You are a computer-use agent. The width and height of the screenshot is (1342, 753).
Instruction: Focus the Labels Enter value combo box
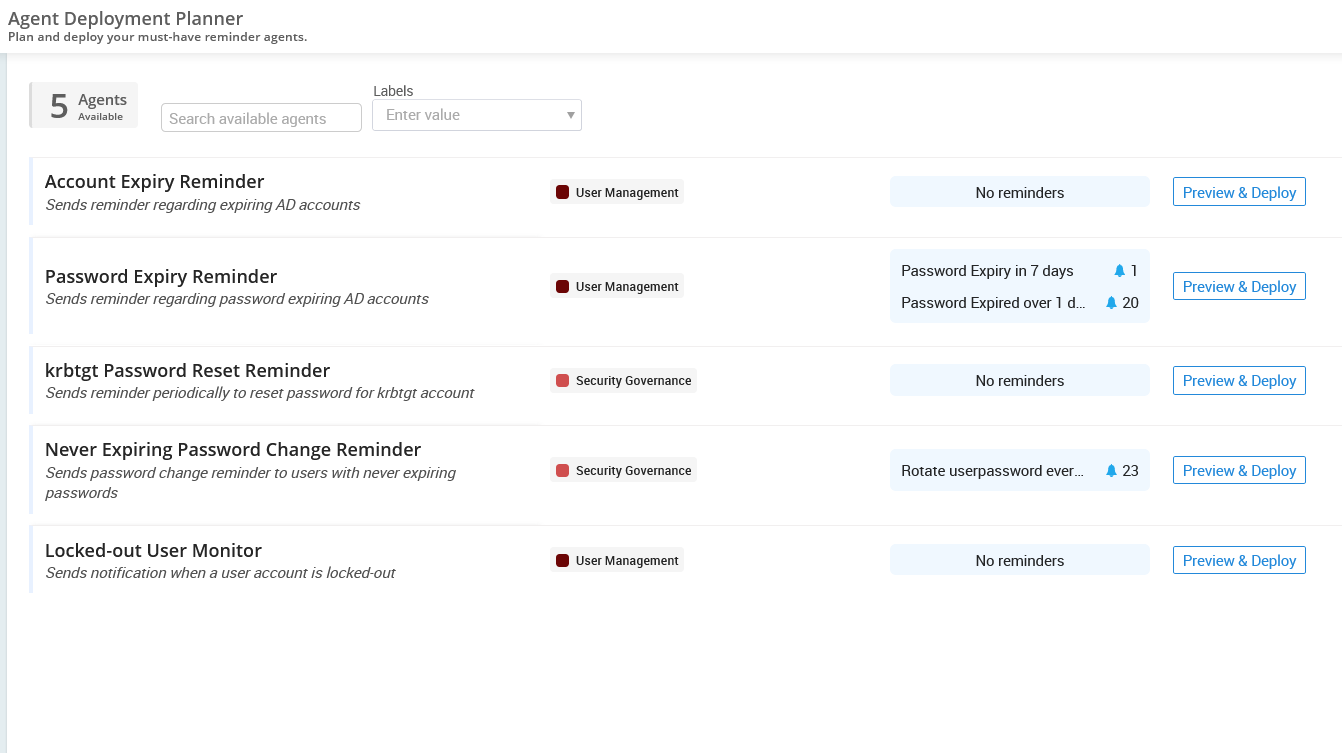(465, 115)
